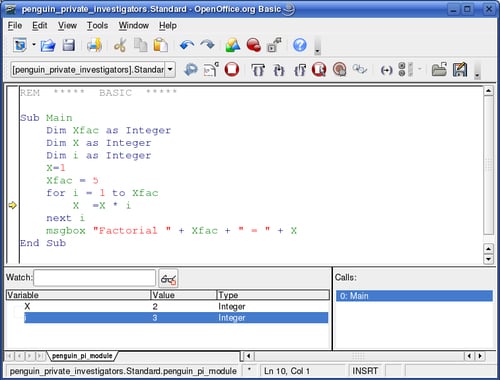Image resolution: width=500 pixels, height=380 pixels.
Task: Click the Single Step icon
Action: click(279, 70)
